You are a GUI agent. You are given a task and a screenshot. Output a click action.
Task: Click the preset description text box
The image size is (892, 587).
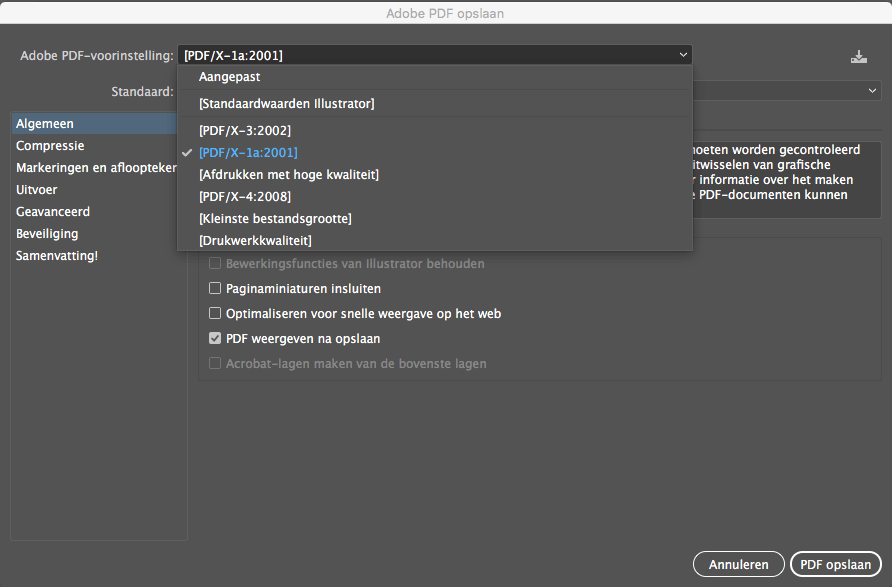click(787, 180)
